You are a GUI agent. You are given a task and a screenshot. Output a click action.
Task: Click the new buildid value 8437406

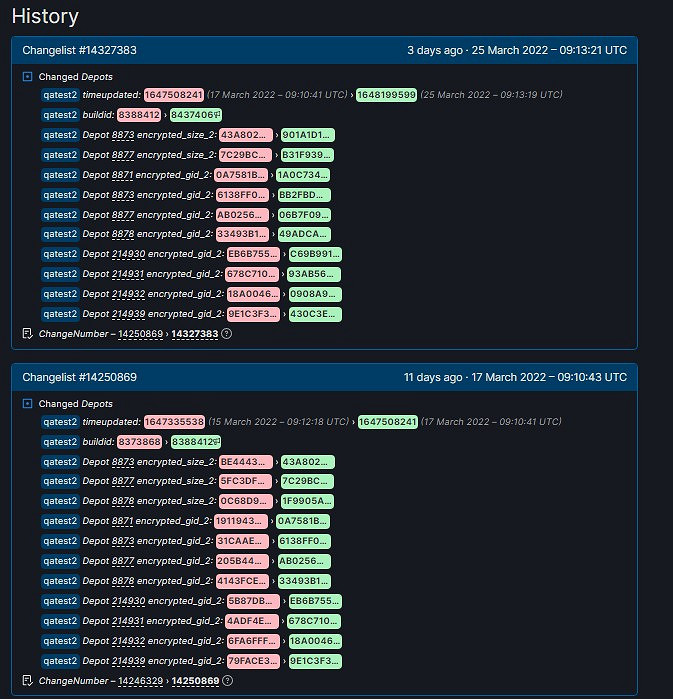(192, 115)
